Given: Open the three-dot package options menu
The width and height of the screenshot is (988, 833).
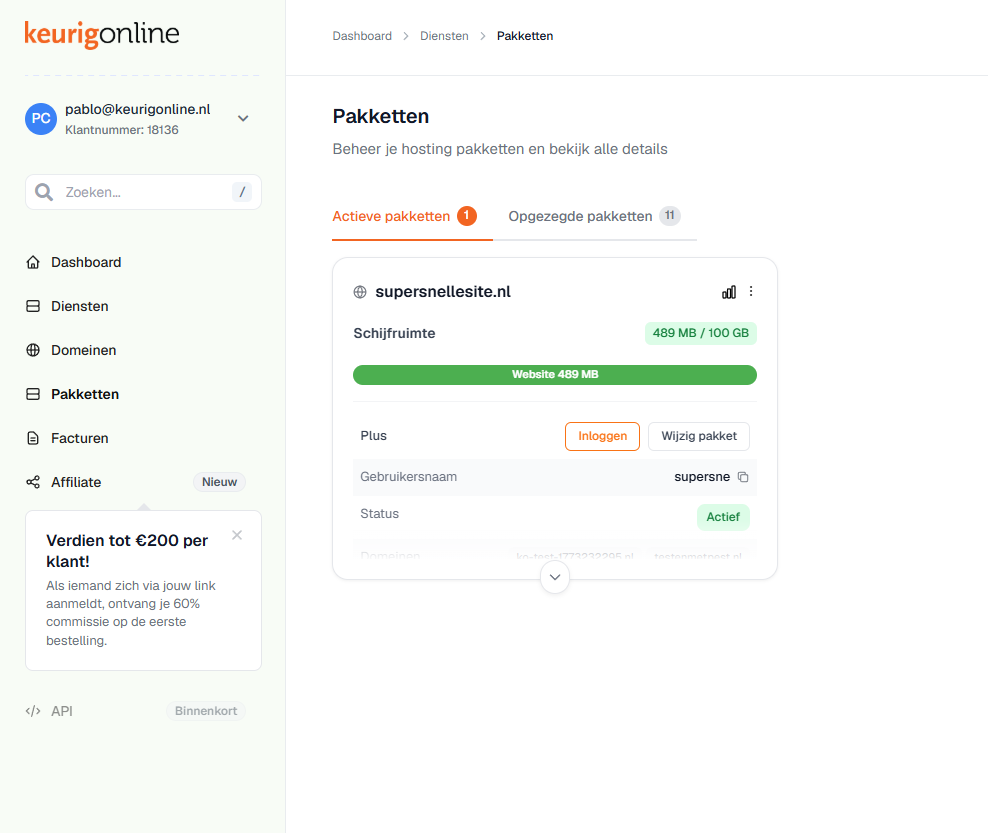Looking at the screenshot, I should [x=750, y=291].
